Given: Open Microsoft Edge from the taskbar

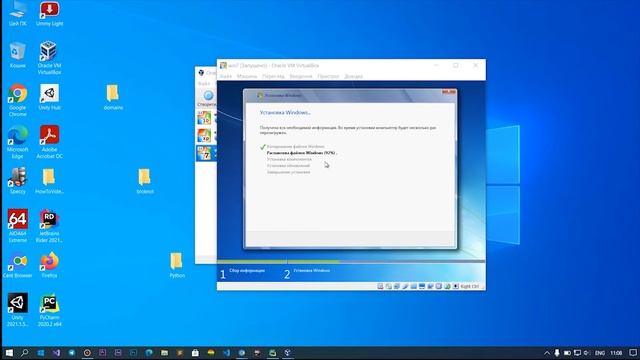Looking at the screenshot, I should (149, 353).
